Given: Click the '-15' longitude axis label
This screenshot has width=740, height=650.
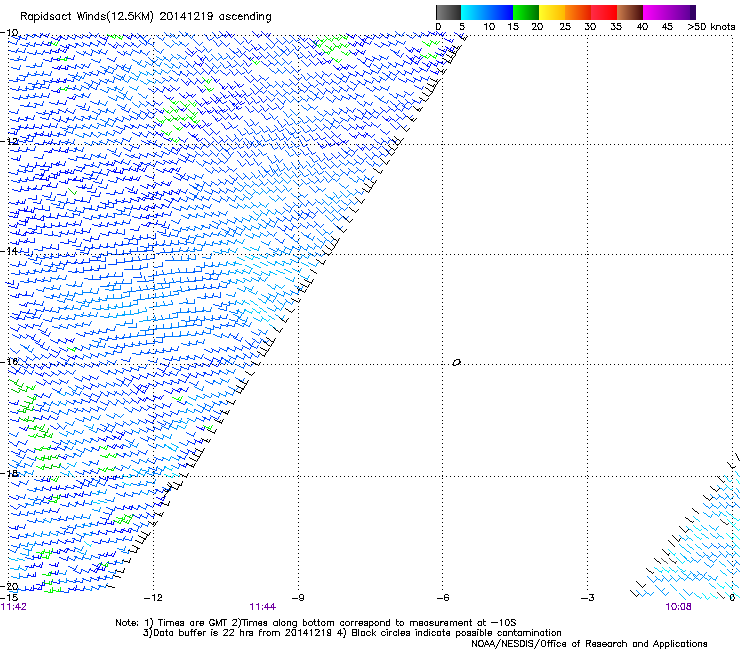Looking at the screenshot, I should click(x=9, y=597).
